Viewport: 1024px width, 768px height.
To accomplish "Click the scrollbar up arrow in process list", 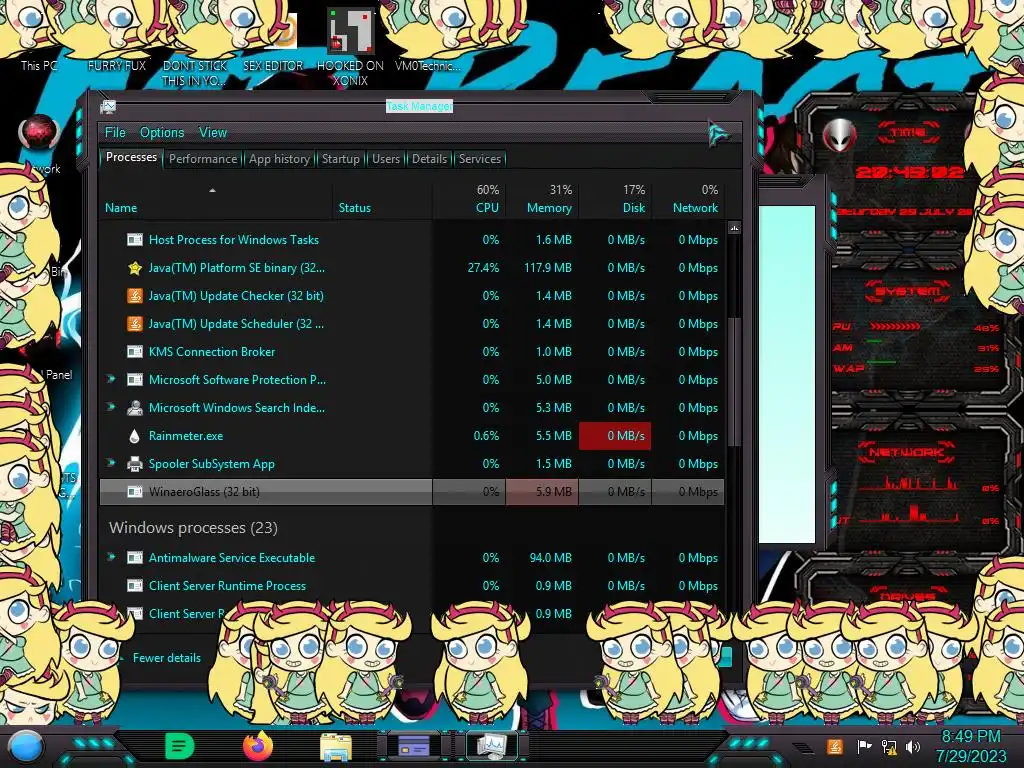I will 734,228.
